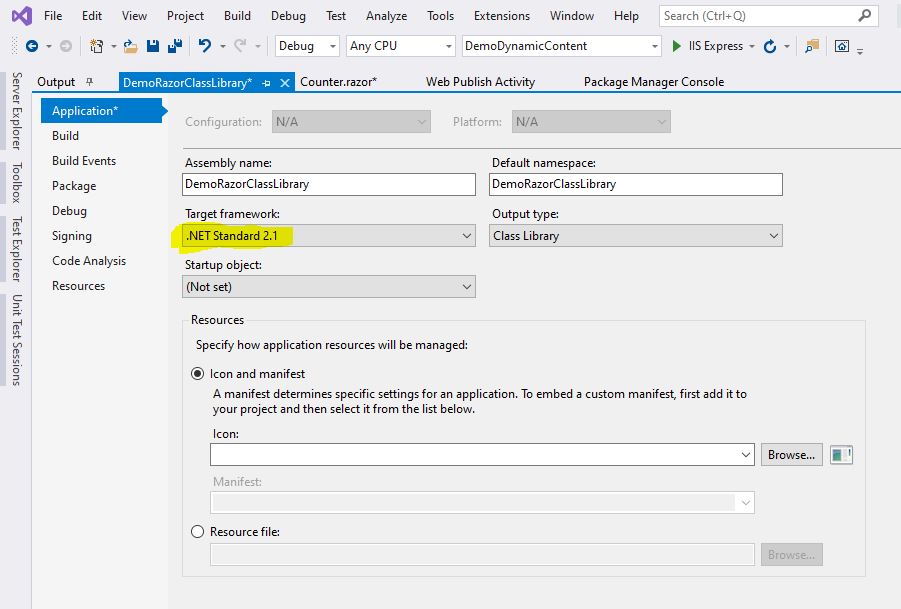Click the Redo toolbar icon

point(240,45)
